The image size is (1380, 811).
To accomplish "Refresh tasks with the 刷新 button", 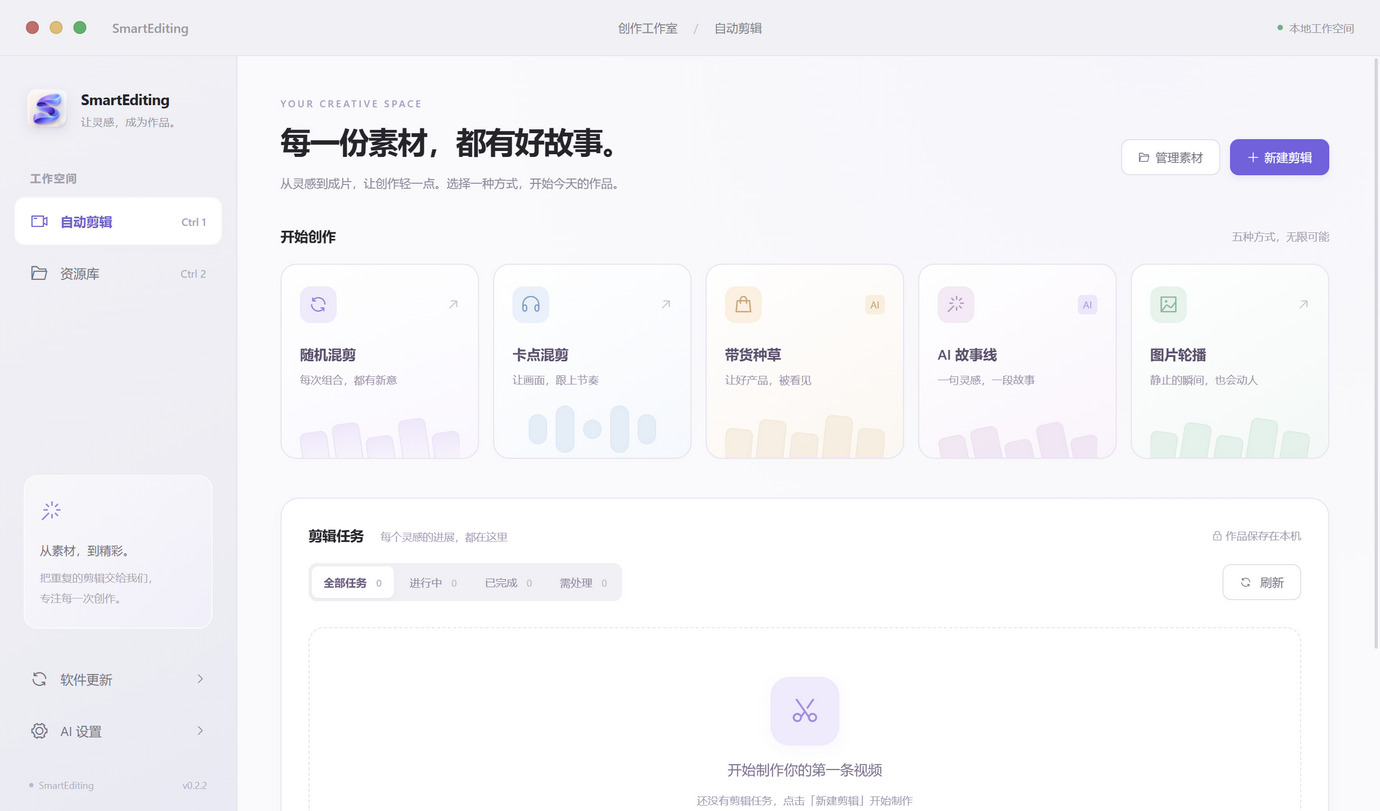I will click(x=1262, y=582).
